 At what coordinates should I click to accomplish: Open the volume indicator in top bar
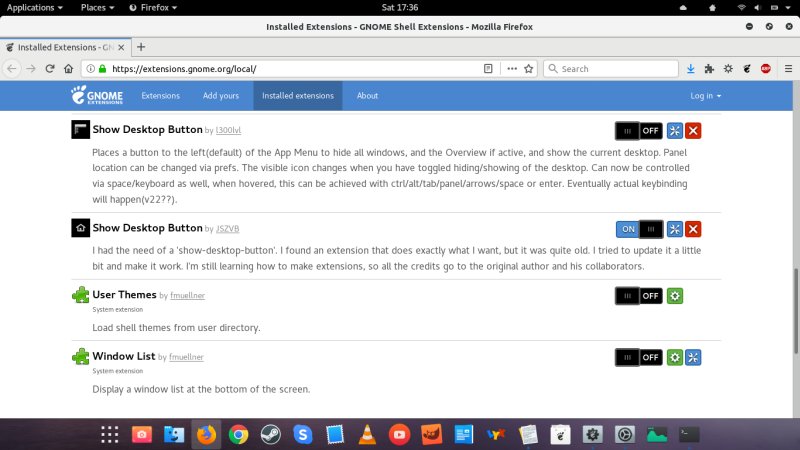point(758,7)
